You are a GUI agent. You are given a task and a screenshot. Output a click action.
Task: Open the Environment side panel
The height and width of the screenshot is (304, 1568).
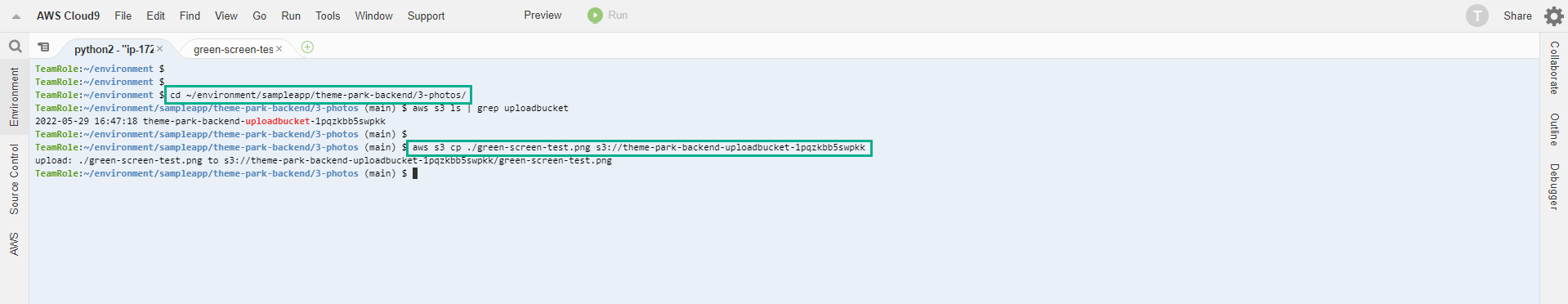(14, 96)
